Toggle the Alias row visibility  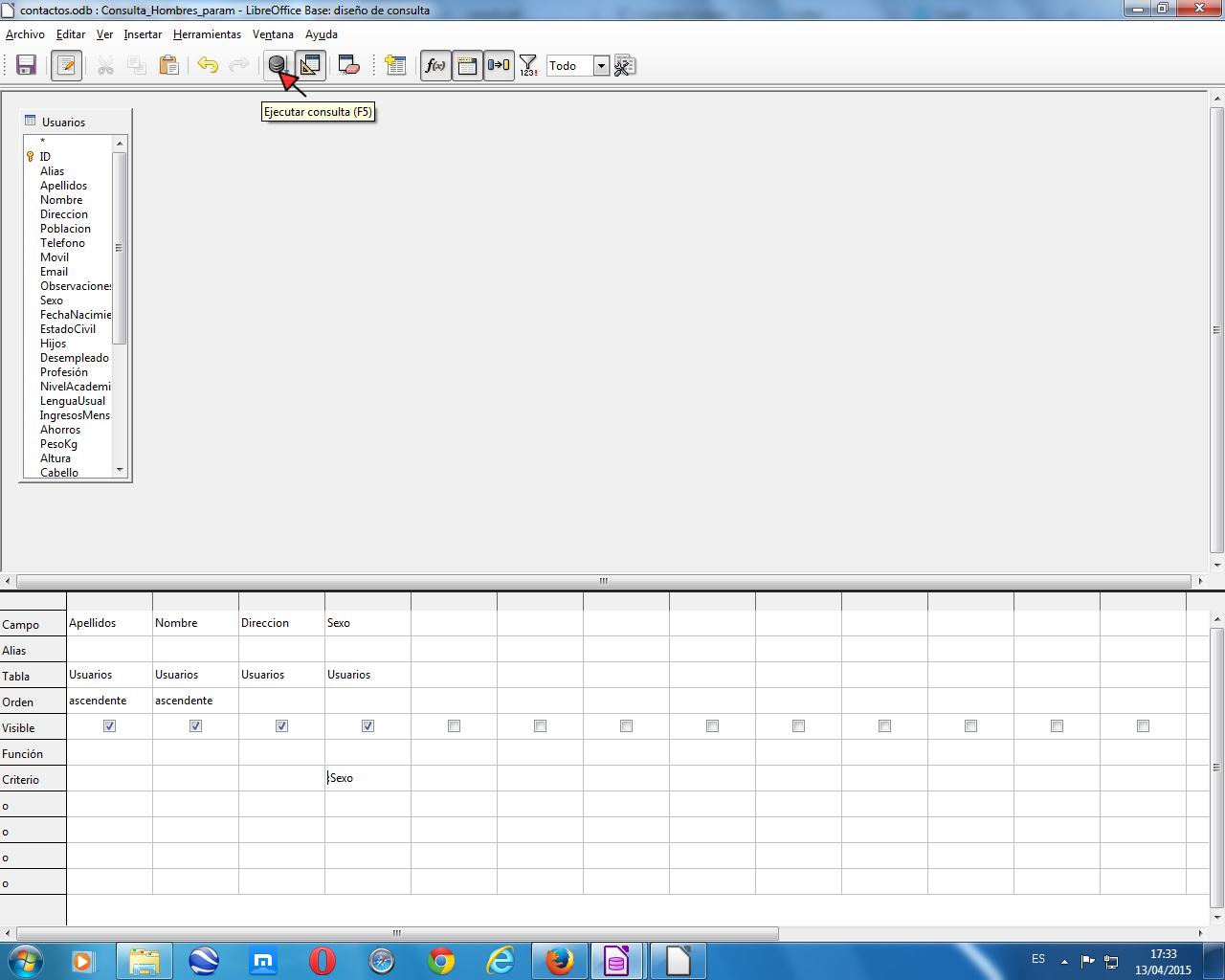pos(499,65)
